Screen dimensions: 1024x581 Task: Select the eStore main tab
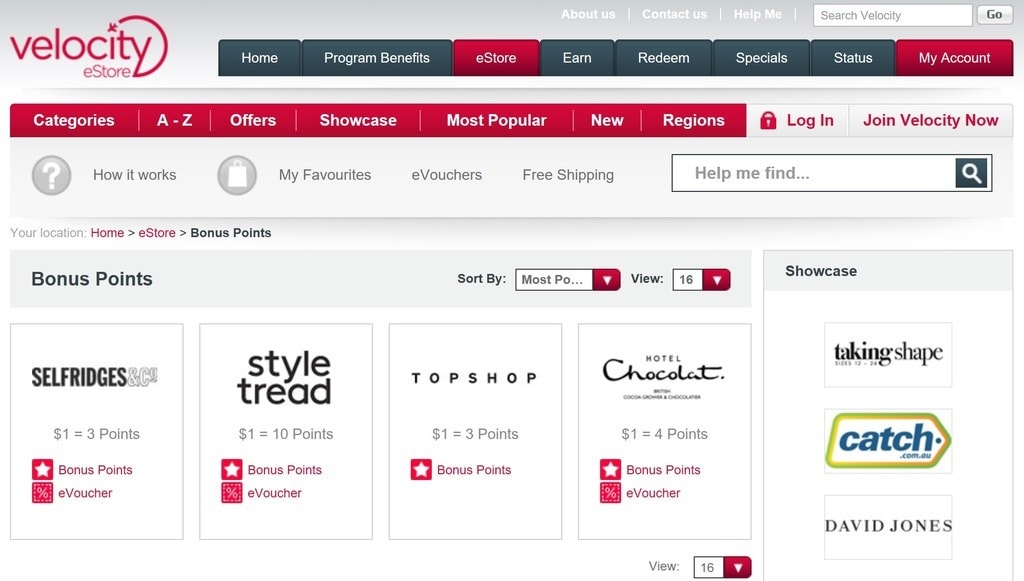coord(496,58)
